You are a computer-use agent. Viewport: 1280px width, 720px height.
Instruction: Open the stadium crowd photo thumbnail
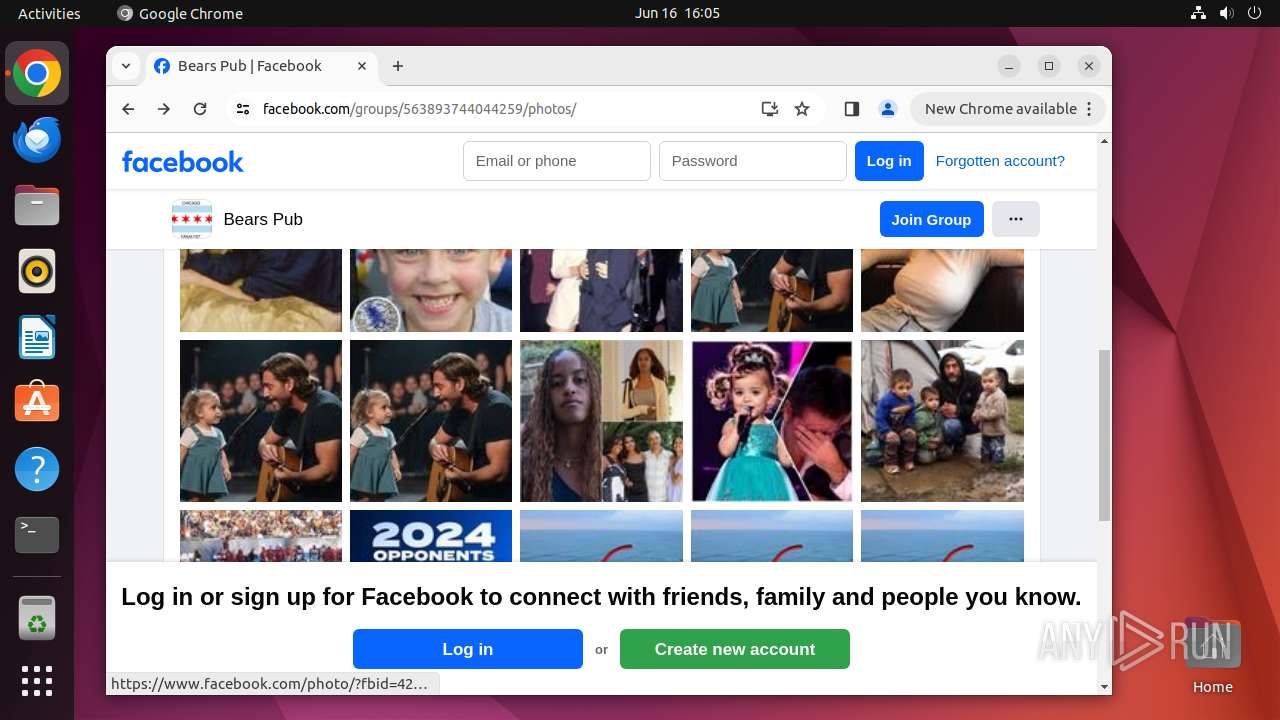point(261,536)
